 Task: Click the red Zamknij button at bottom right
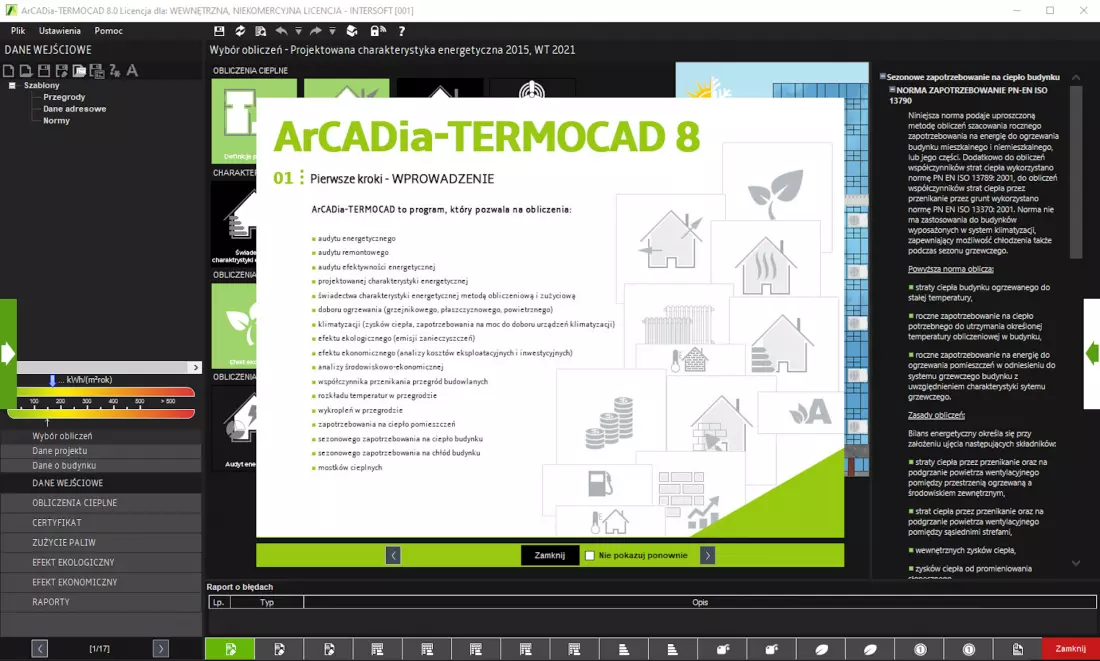(x=1071, y=649)
